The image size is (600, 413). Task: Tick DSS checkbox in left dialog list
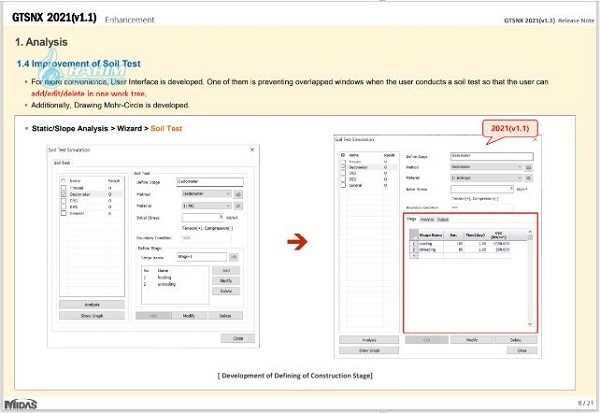[64, 207]
